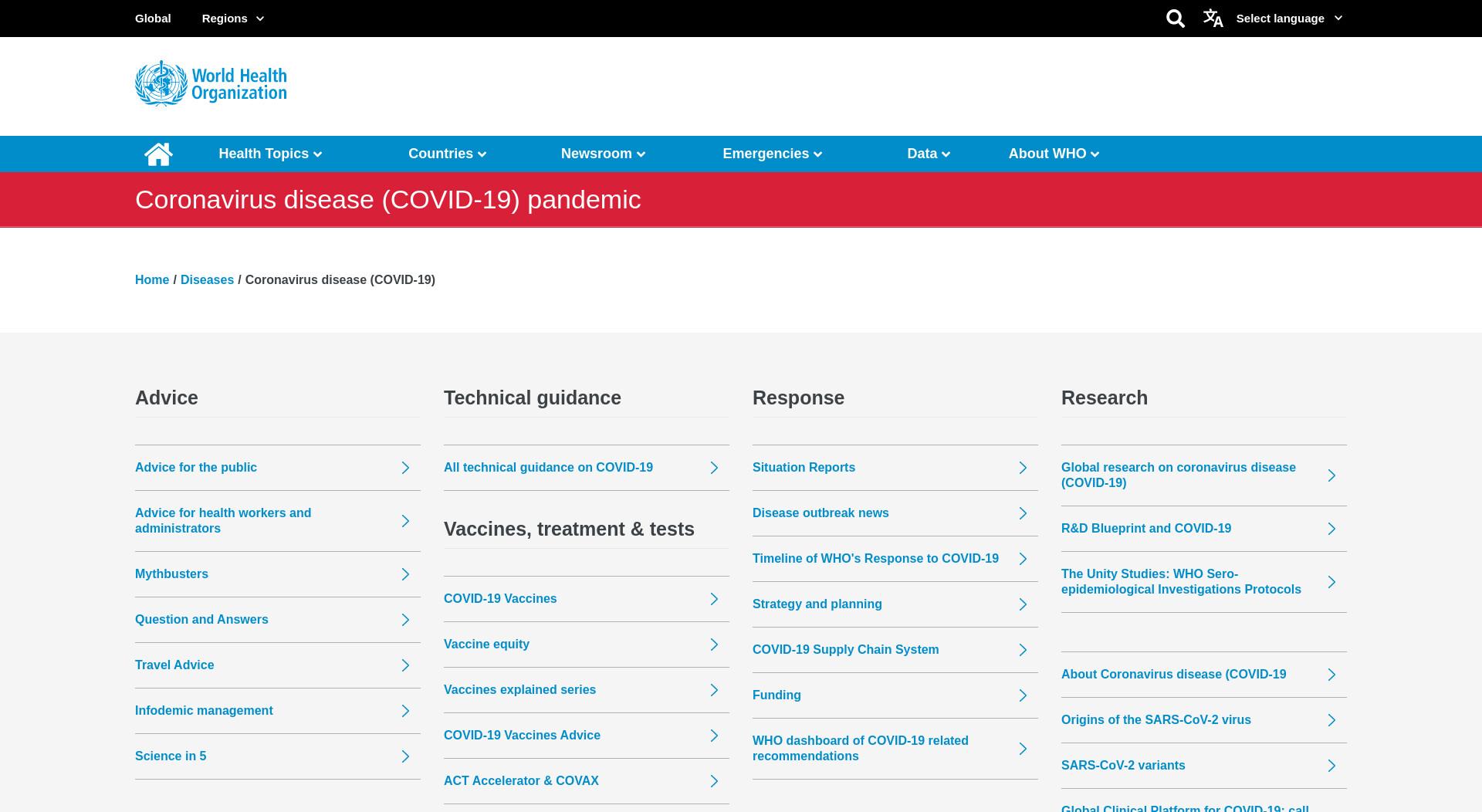Click the Vaccines, treatment & tests heading

point(569,529)
